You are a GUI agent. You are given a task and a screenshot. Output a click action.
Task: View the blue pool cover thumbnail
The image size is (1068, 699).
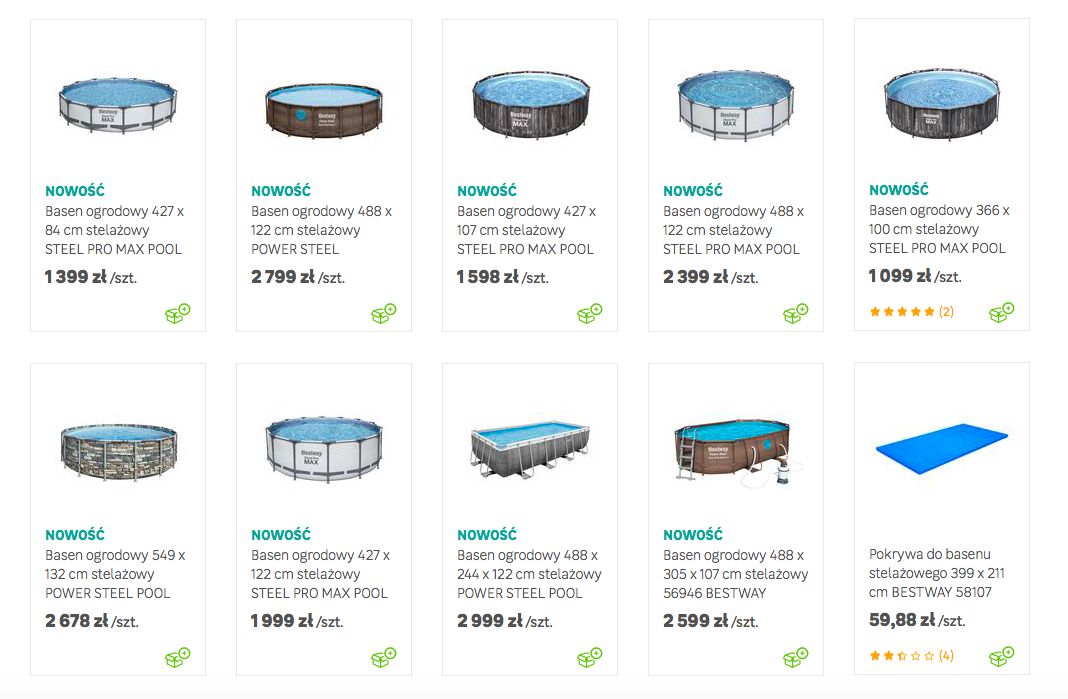pos(941,450)
